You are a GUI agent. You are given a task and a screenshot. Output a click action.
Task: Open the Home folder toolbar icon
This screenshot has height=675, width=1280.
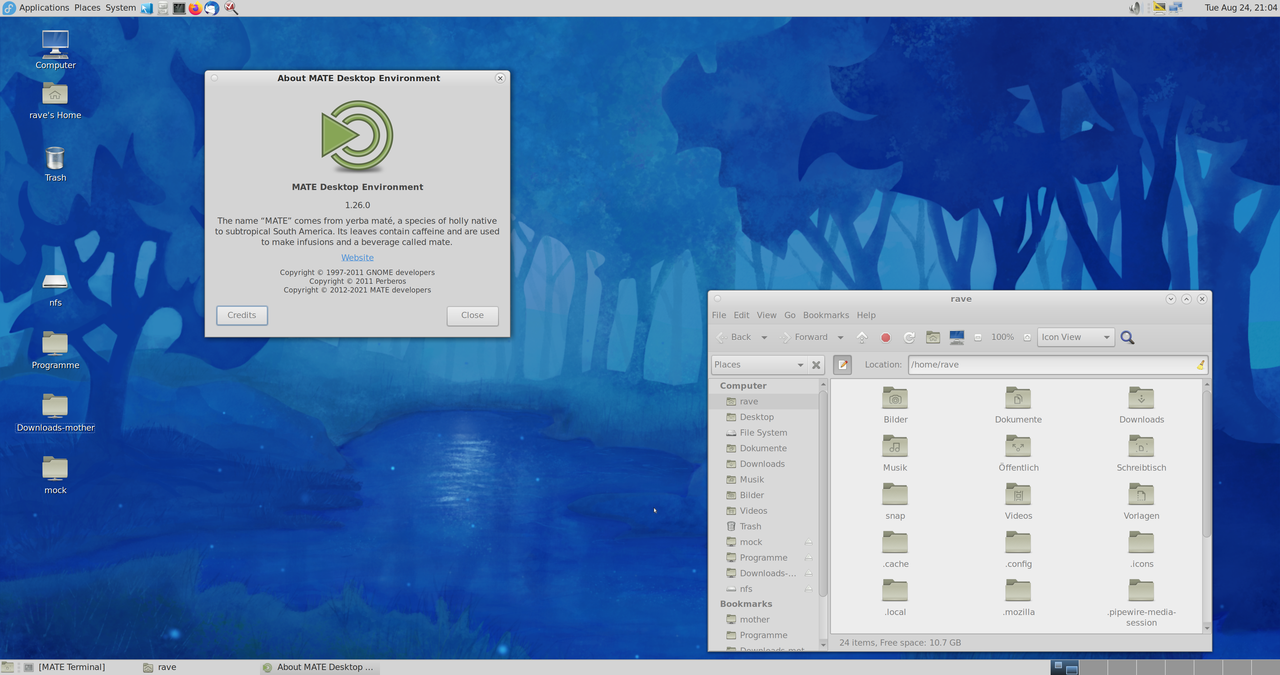click(933, 338)
